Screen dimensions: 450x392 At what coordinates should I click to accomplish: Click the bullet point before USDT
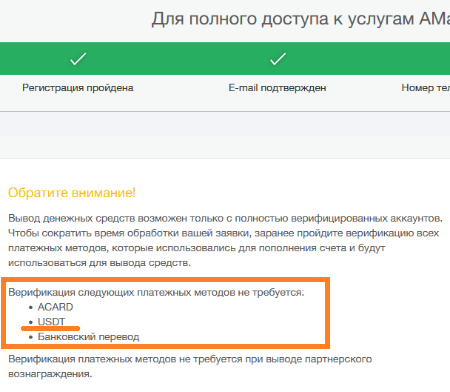31,322
